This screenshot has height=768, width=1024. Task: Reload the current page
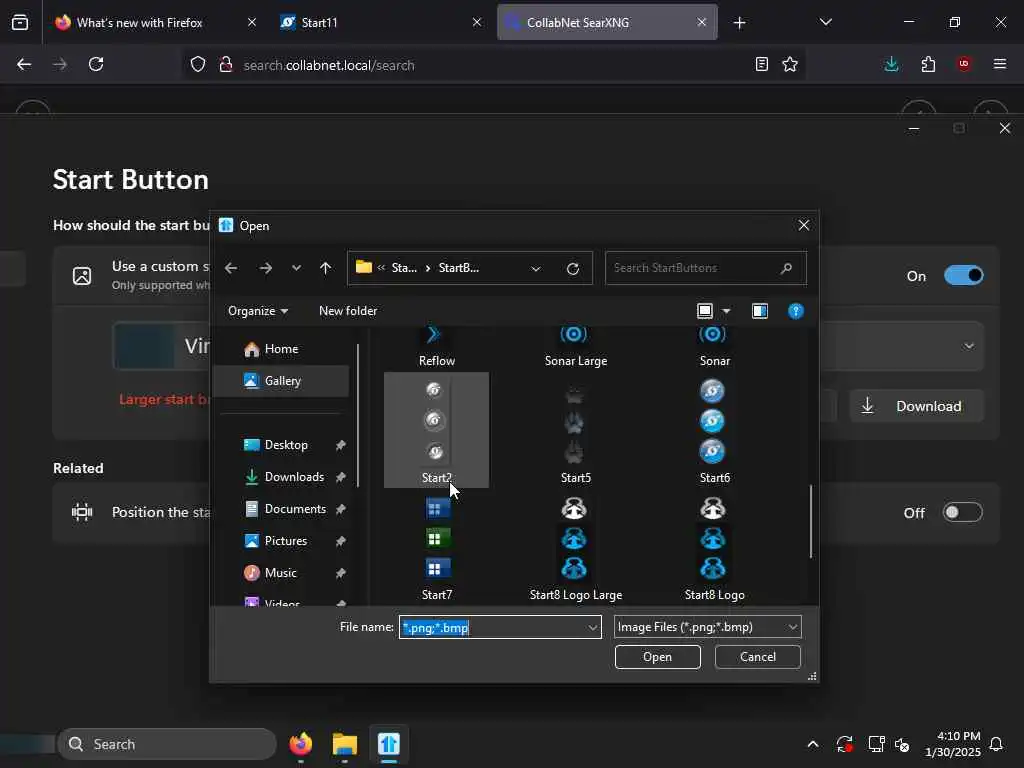tap(96, 64)
